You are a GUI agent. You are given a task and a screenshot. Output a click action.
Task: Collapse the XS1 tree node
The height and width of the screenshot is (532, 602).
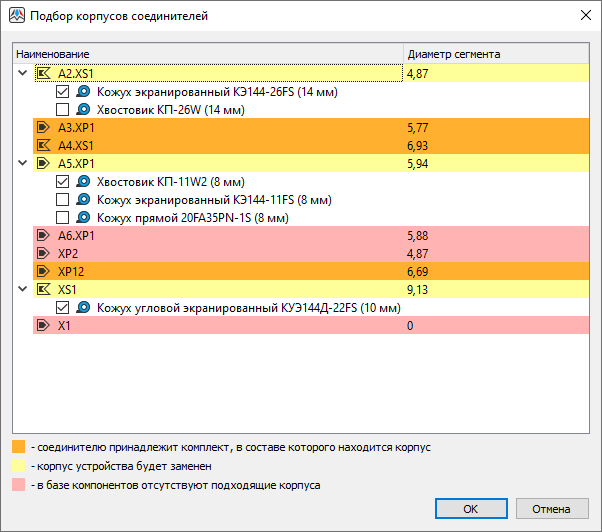click(23, 289)
